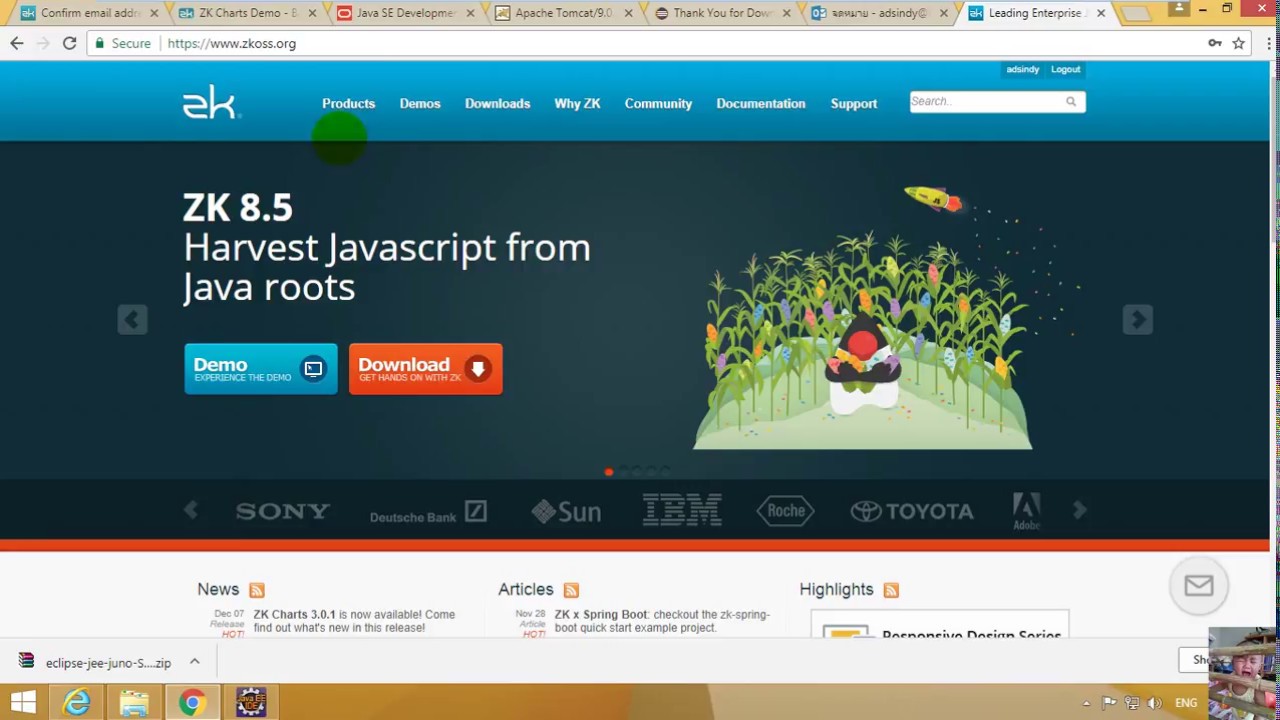Click the orange Download button

(x=425, y=369)
